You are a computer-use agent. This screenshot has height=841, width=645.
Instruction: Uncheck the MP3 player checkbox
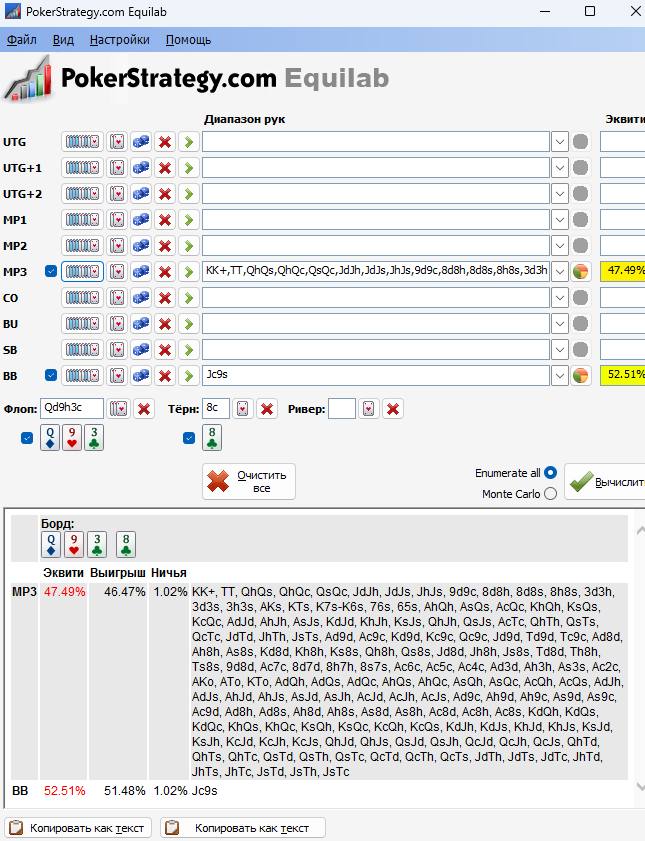pos(51,271)
